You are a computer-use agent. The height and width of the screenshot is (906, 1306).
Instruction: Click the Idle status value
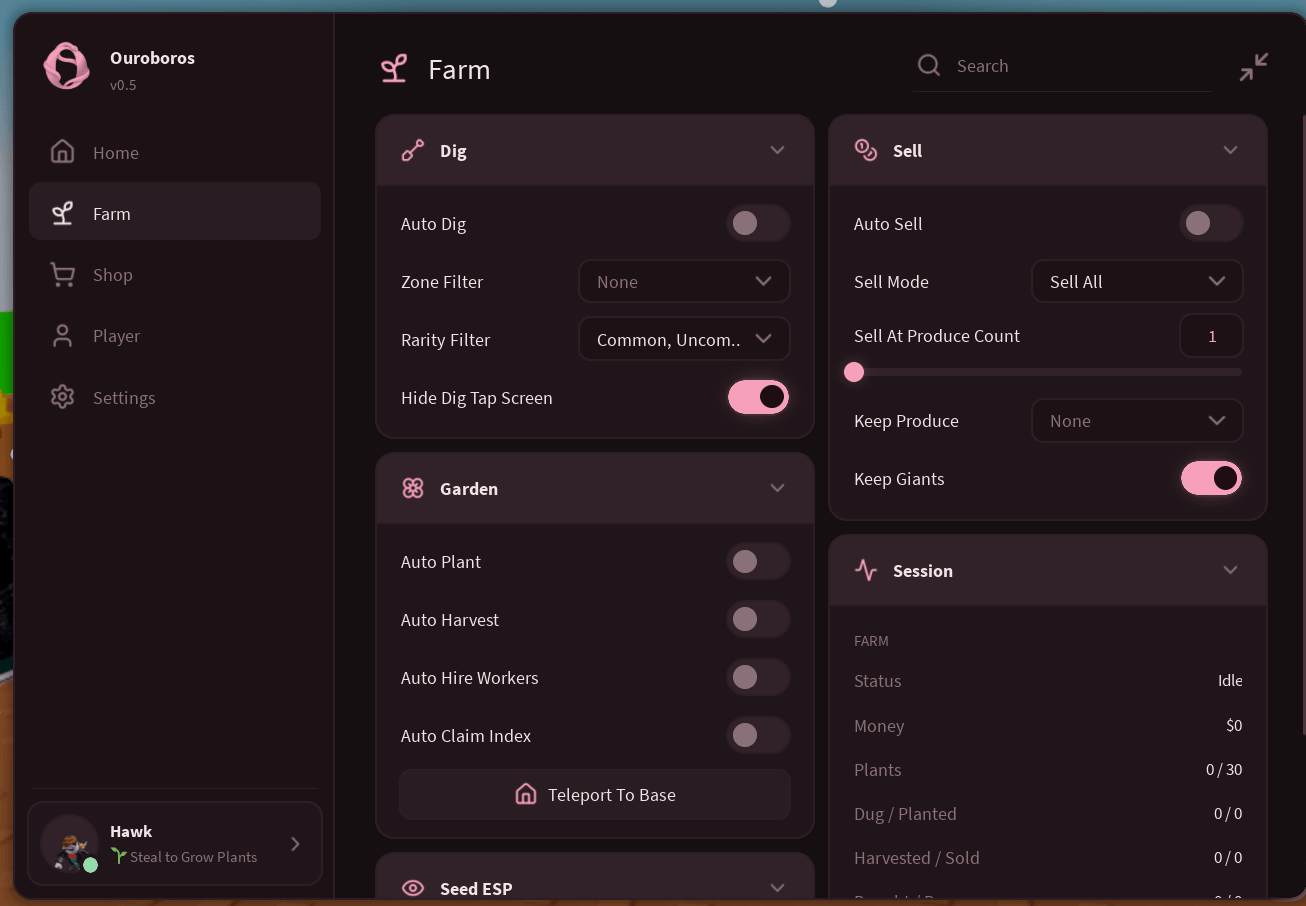point(1230,681)
